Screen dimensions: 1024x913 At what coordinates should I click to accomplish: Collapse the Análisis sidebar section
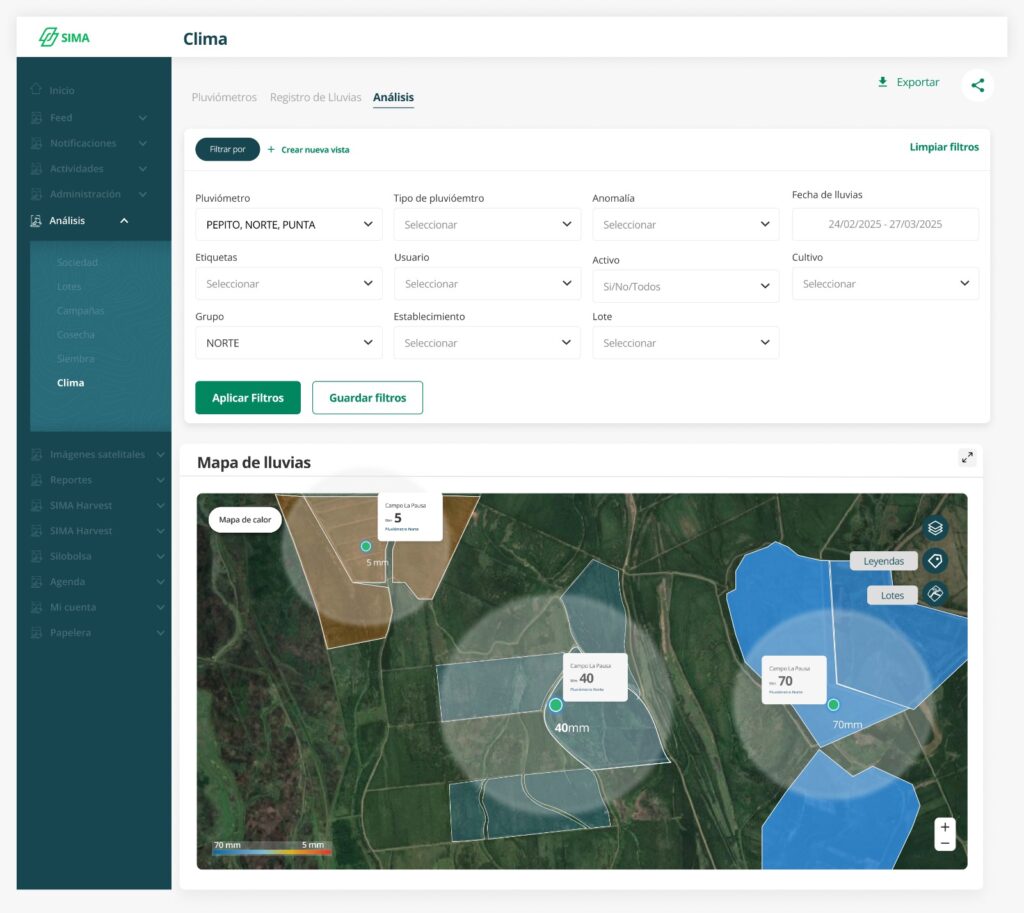(x=124, y=220)
